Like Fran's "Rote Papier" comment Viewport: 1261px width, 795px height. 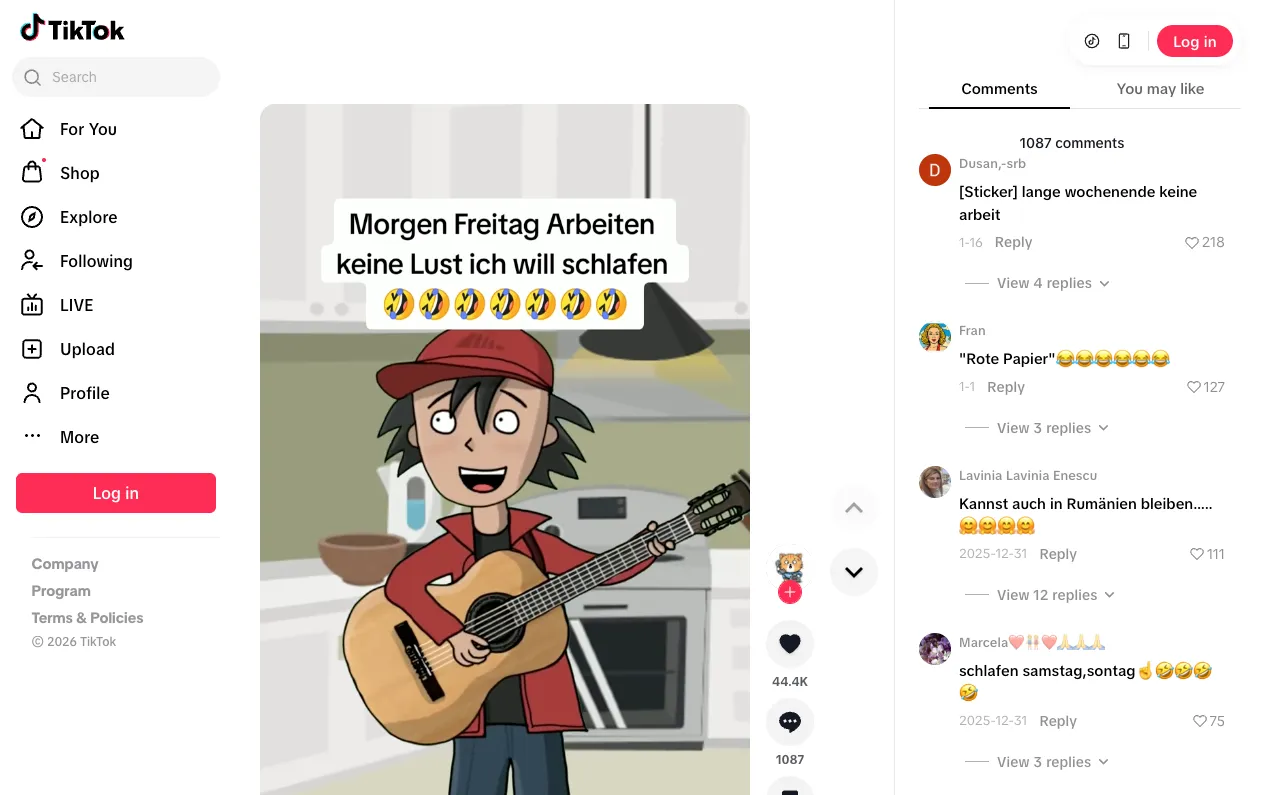tap(1194, 387)
